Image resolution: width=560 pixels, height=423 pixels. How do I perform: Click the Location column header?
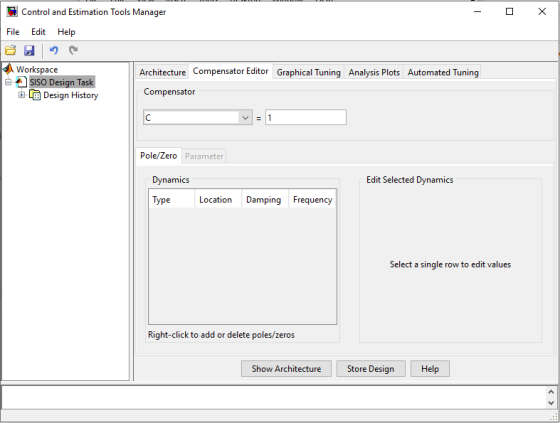pyautogui.click(x=218, y=199)
